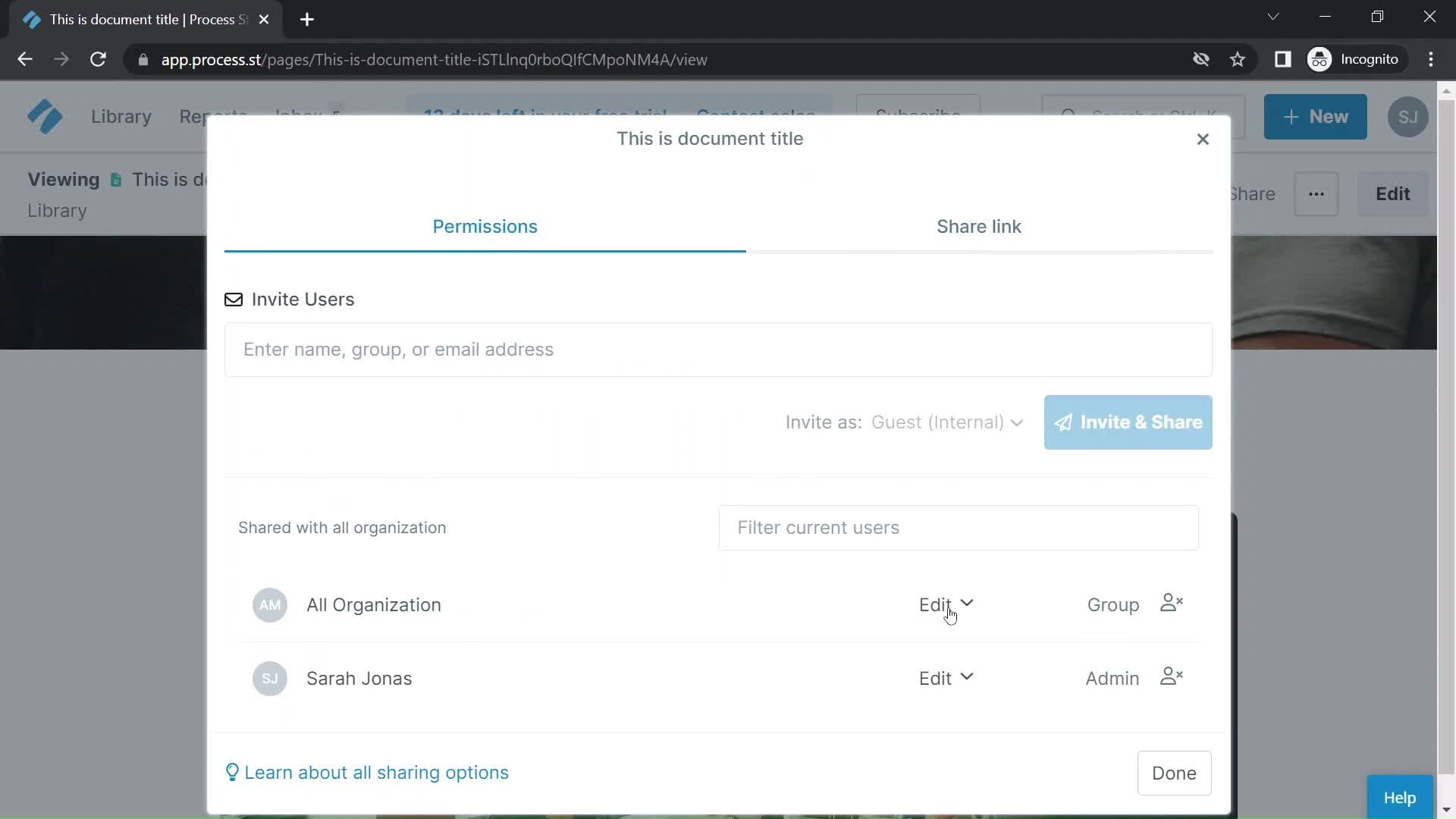This screenshot has width=1456, height=819.
Task: Click the close dialog X button
Action: pyautogui.click(x=1203, y=138)
